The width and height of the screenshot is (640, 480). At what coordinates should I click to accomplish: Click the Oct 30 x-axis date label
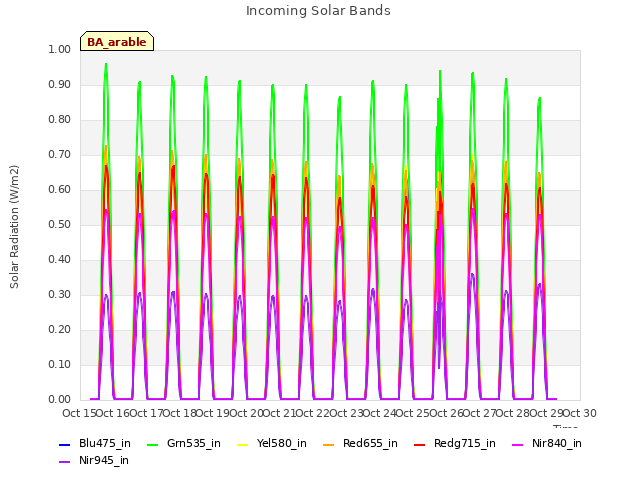click(x=580, y=413)
